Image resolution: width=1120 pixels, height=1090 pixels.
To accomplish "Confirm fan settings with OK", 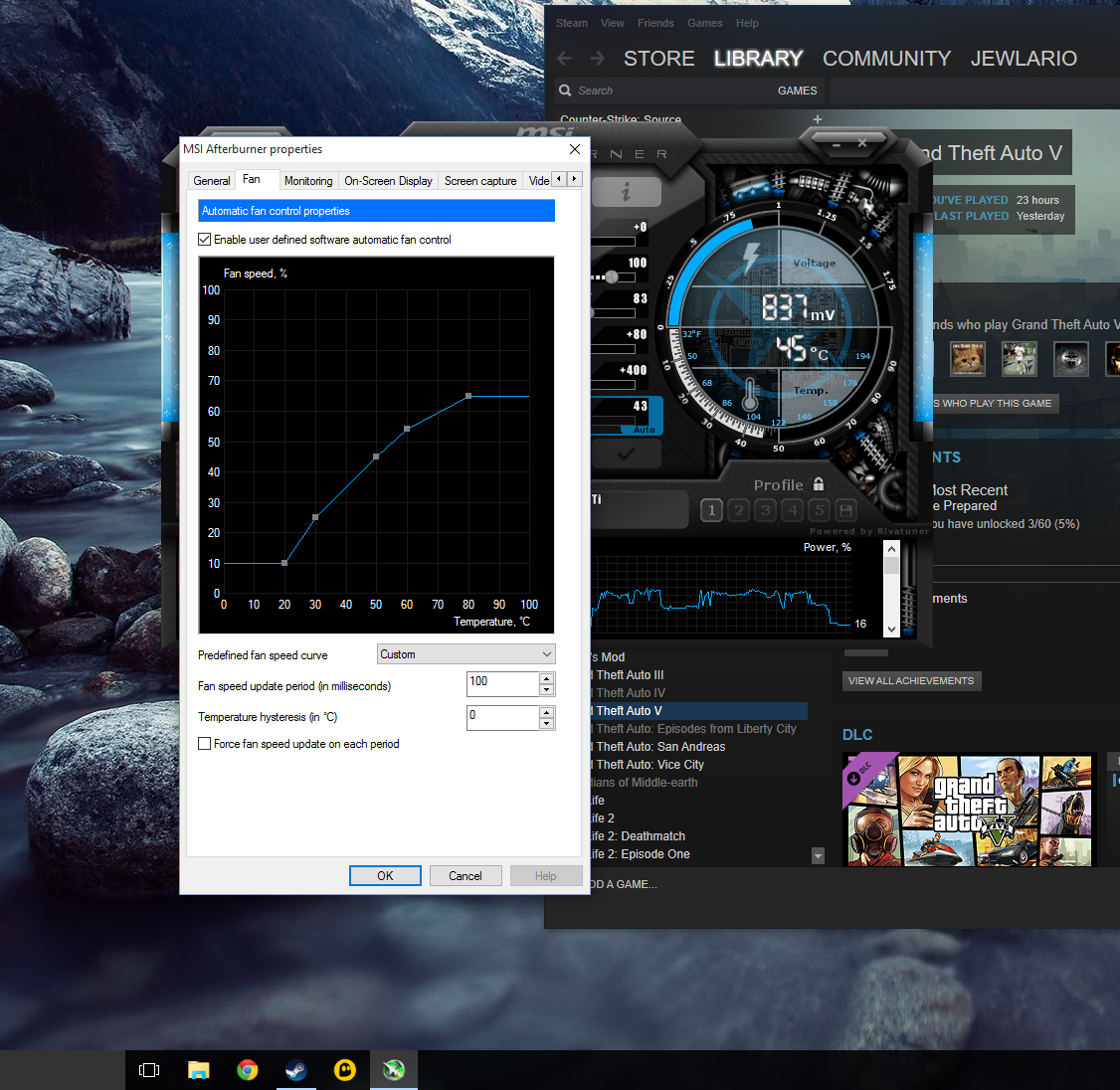I will point(385,876).
